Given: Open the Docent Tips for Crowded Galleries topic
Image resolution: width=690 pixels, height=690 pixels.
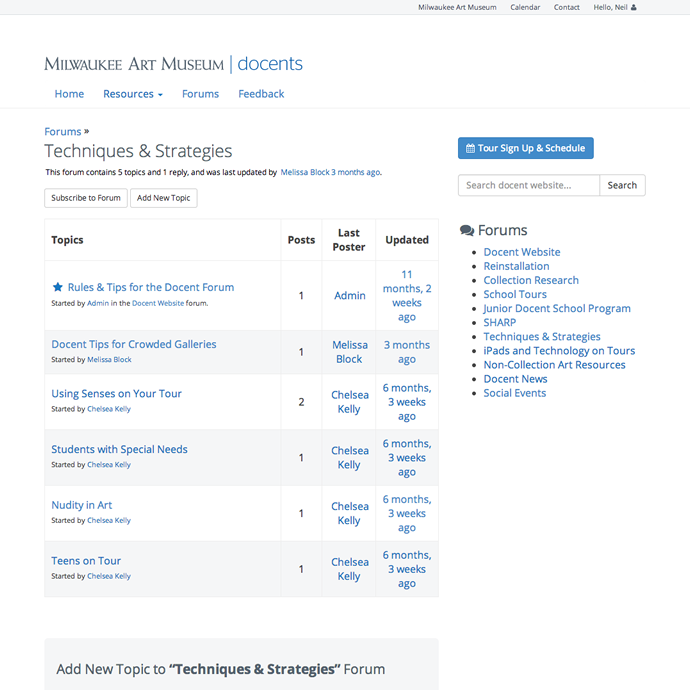Looking at the screenshot, I should pos(134,344).
